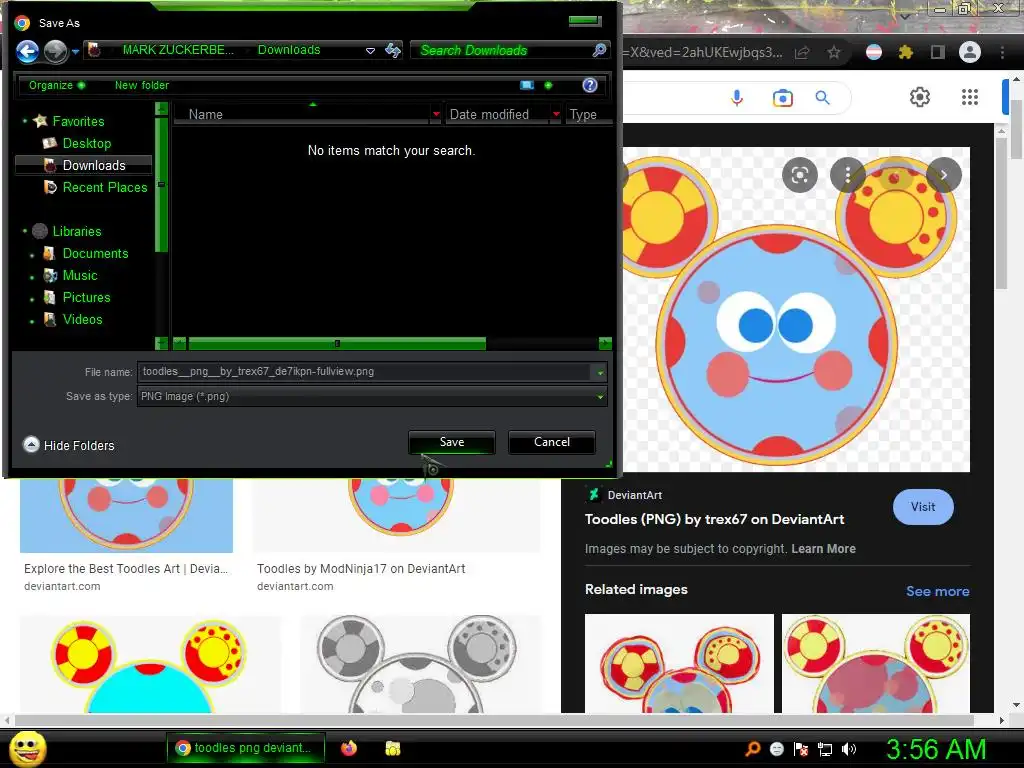Open Music library
The height and width of the screenshot is (768, 1024).
click(80, 275)
